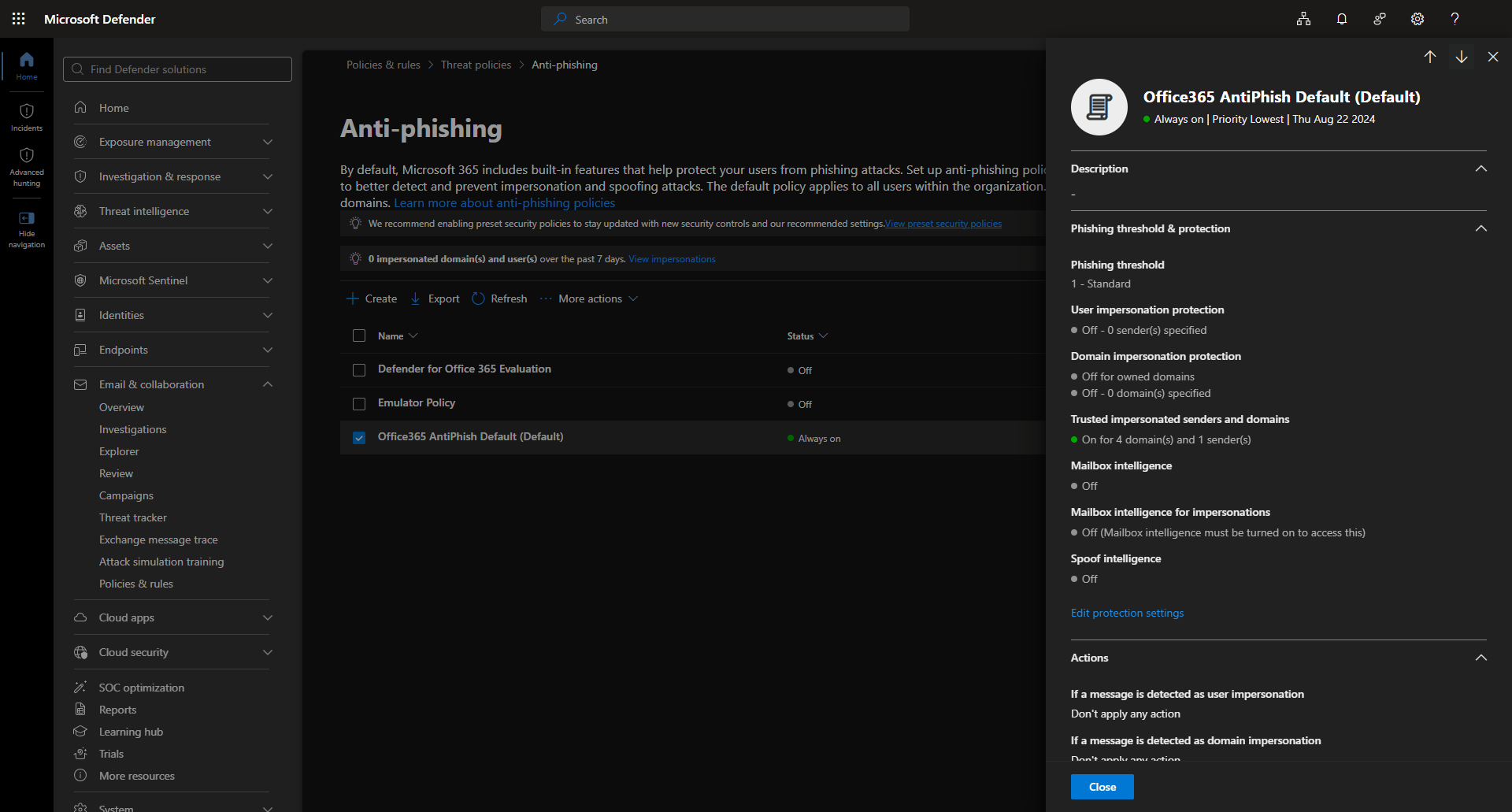This screenshot has width=1512, height=812.
Task: Open Exchange message trace
Action: point(158,539)
